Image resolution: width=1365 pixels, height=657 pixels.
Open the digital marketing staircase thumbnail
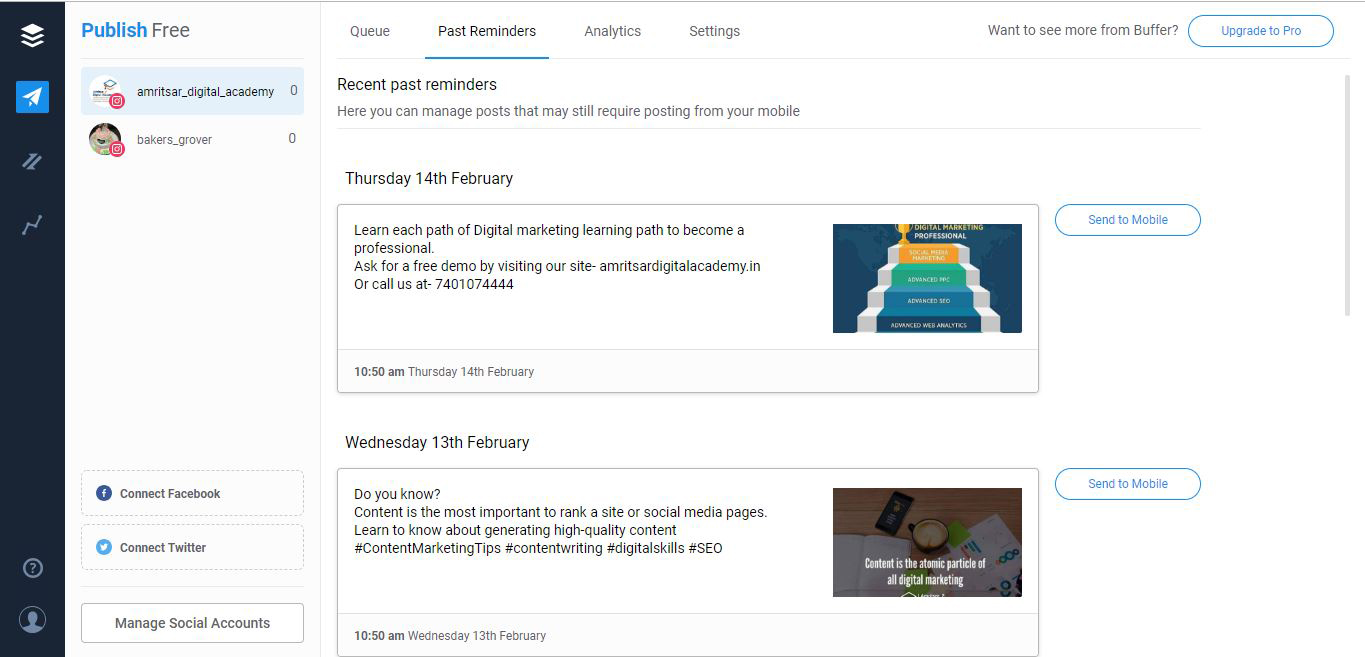[927, 278]
